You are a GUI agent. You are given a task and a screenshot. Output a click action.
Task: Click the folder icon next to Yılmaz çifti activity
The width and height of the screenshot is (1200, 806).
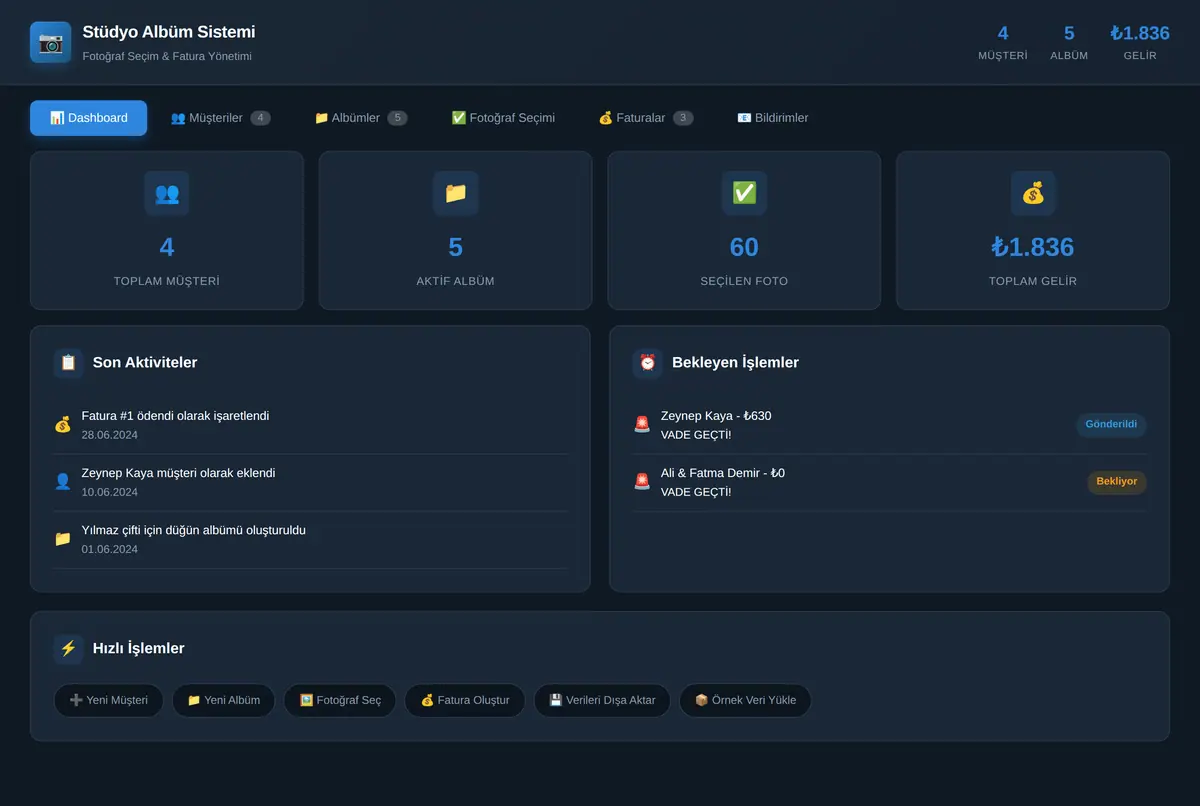click(63, 538)
